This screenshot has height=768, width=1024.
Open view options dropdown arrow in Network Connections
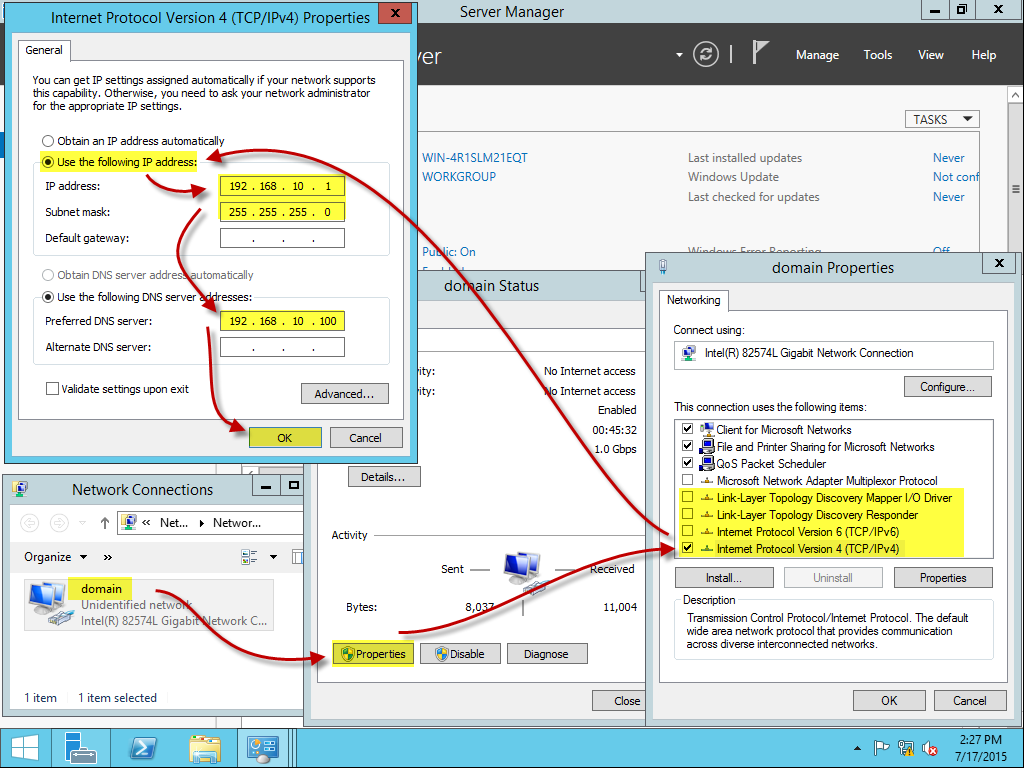[x=274, y=557]
